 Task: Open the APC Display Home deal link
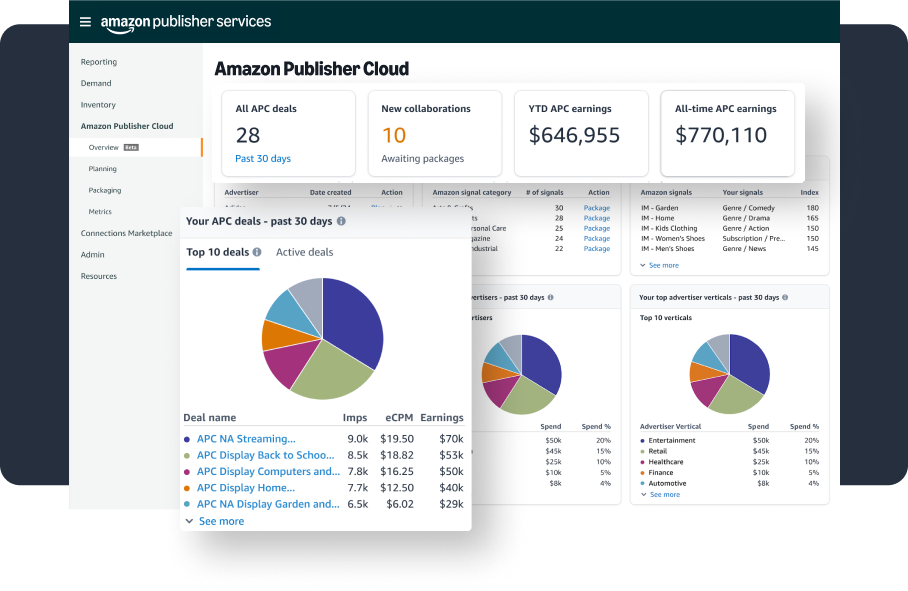pyautogui.click(x=246, y=488)
